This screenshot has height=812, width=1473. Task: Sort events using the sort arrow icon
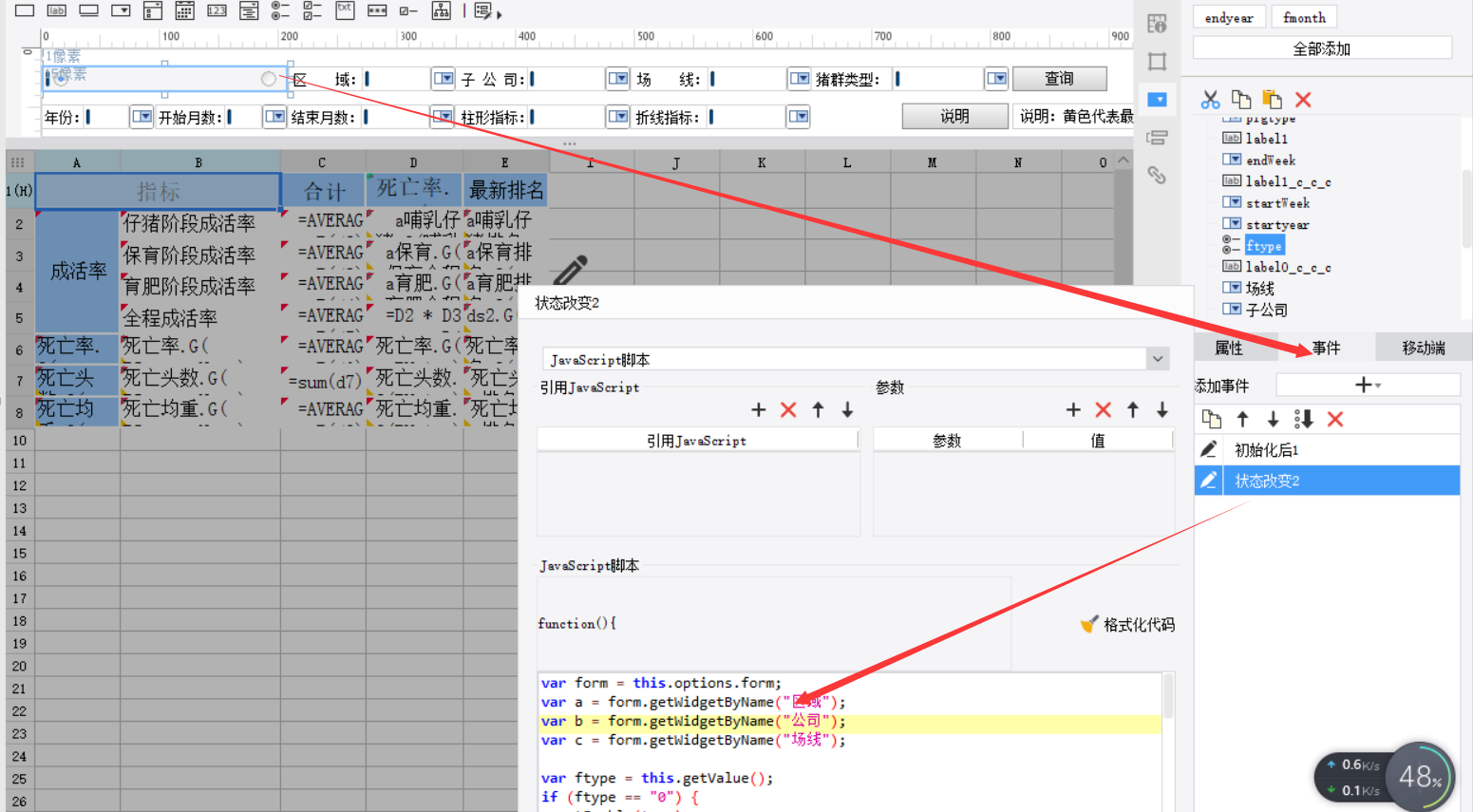[x=1304, y=419]
